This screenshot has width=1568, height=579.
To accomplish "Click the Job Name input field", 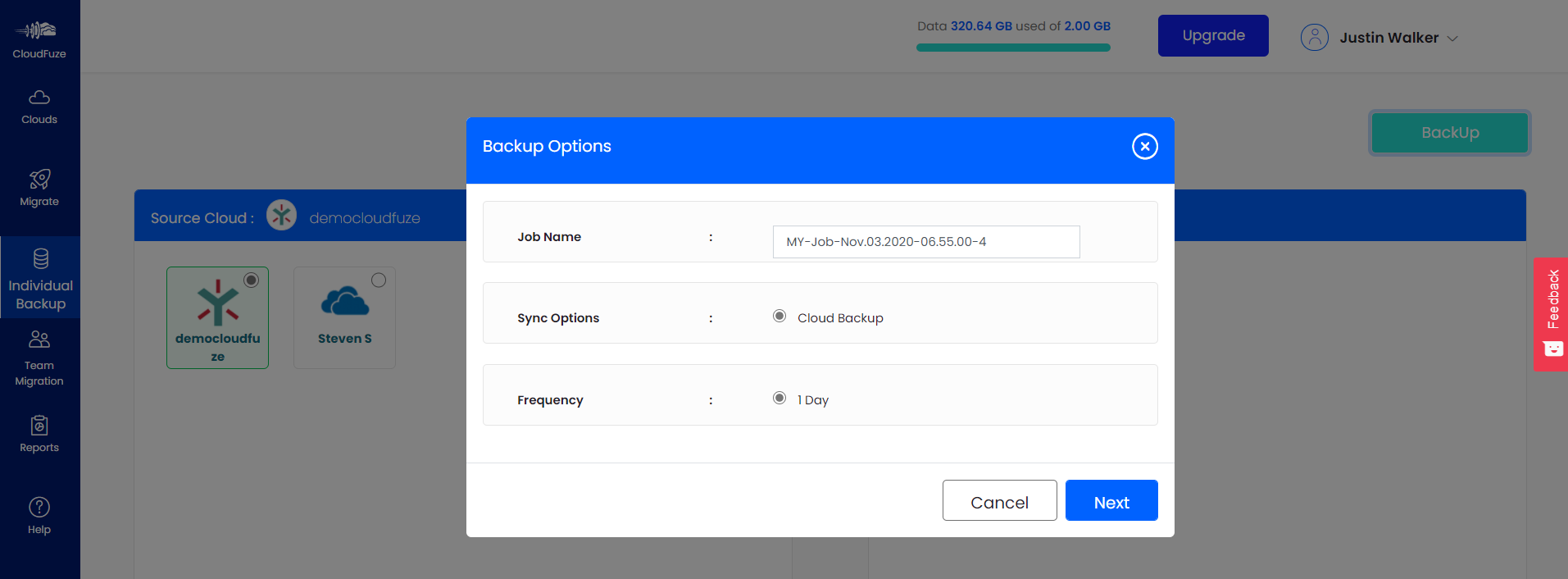I will [926, 242].
